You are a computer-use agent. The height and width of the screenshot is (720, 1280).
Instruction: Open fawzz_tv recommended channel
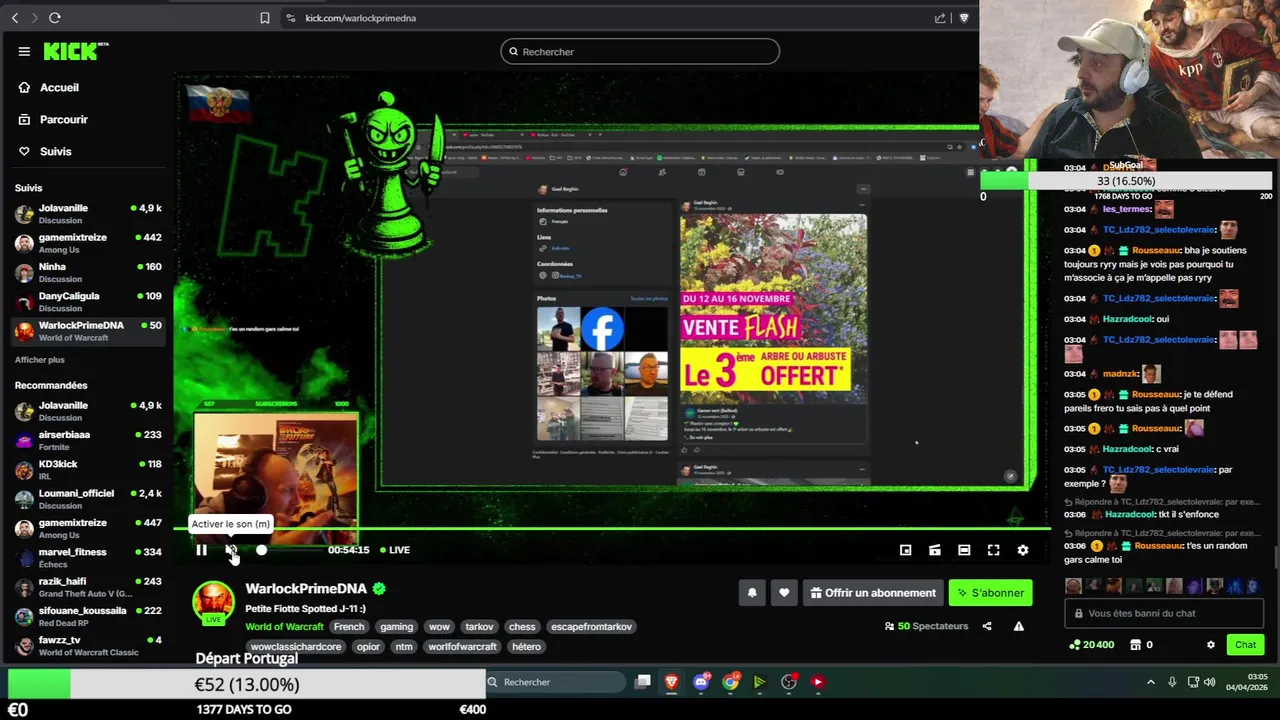(88, 645)
